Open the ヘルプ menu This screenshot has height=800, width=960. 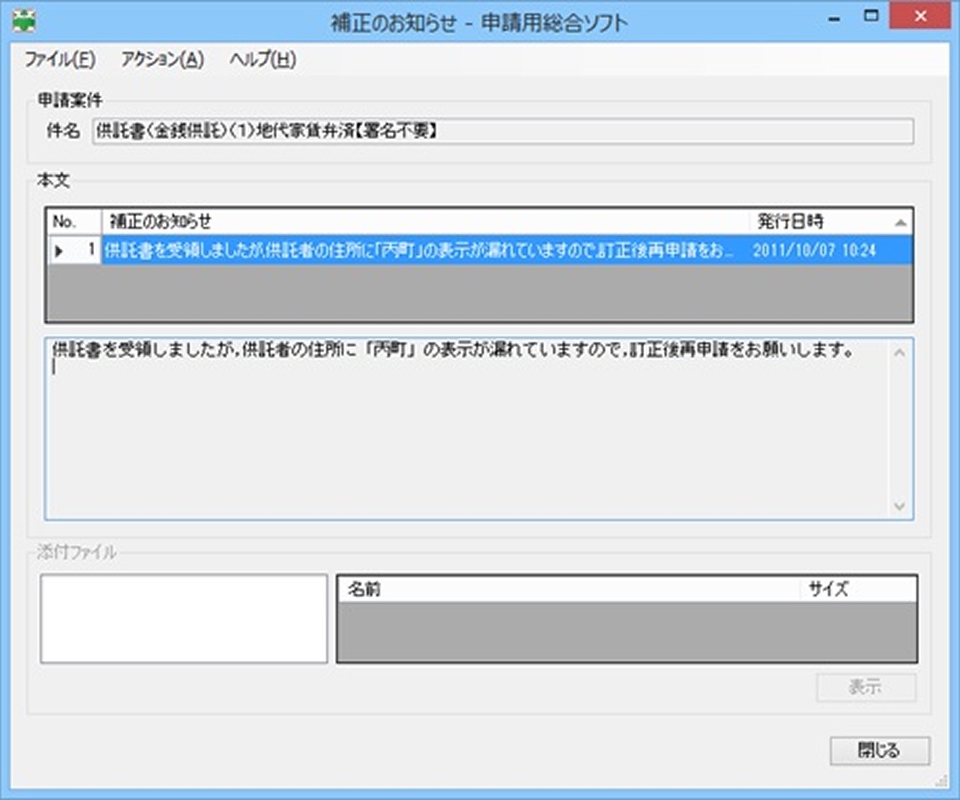[x=260, y=60]
